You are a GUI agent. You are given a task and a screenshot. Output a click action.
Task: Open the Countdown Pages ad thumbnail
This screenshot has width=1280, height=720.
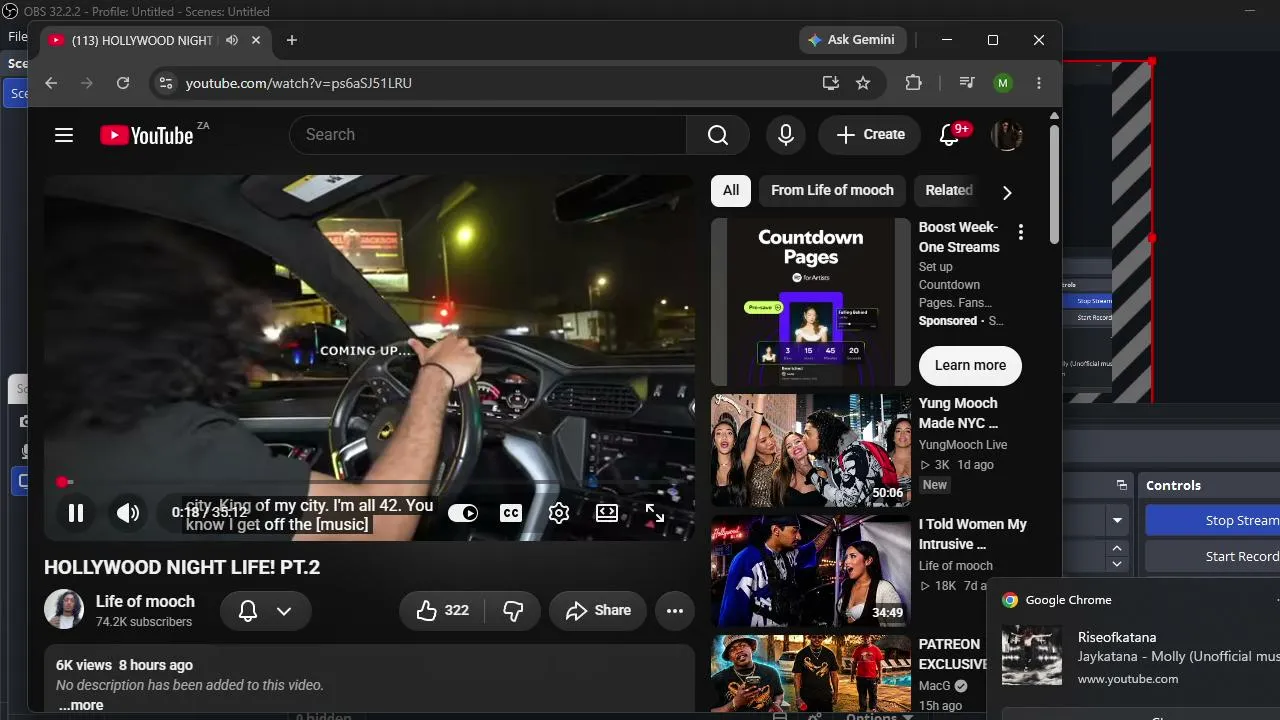tap(811, 302)
